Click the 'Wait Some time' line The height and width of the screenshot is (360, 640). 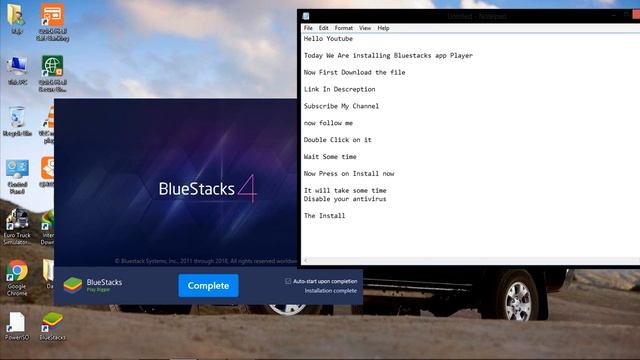330,157
